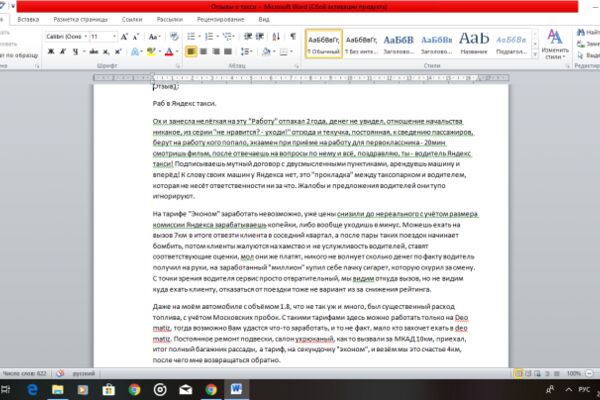Screen dimensions: 600x400
Task: Click the Bullets list icon
Action: pos(191,37)
